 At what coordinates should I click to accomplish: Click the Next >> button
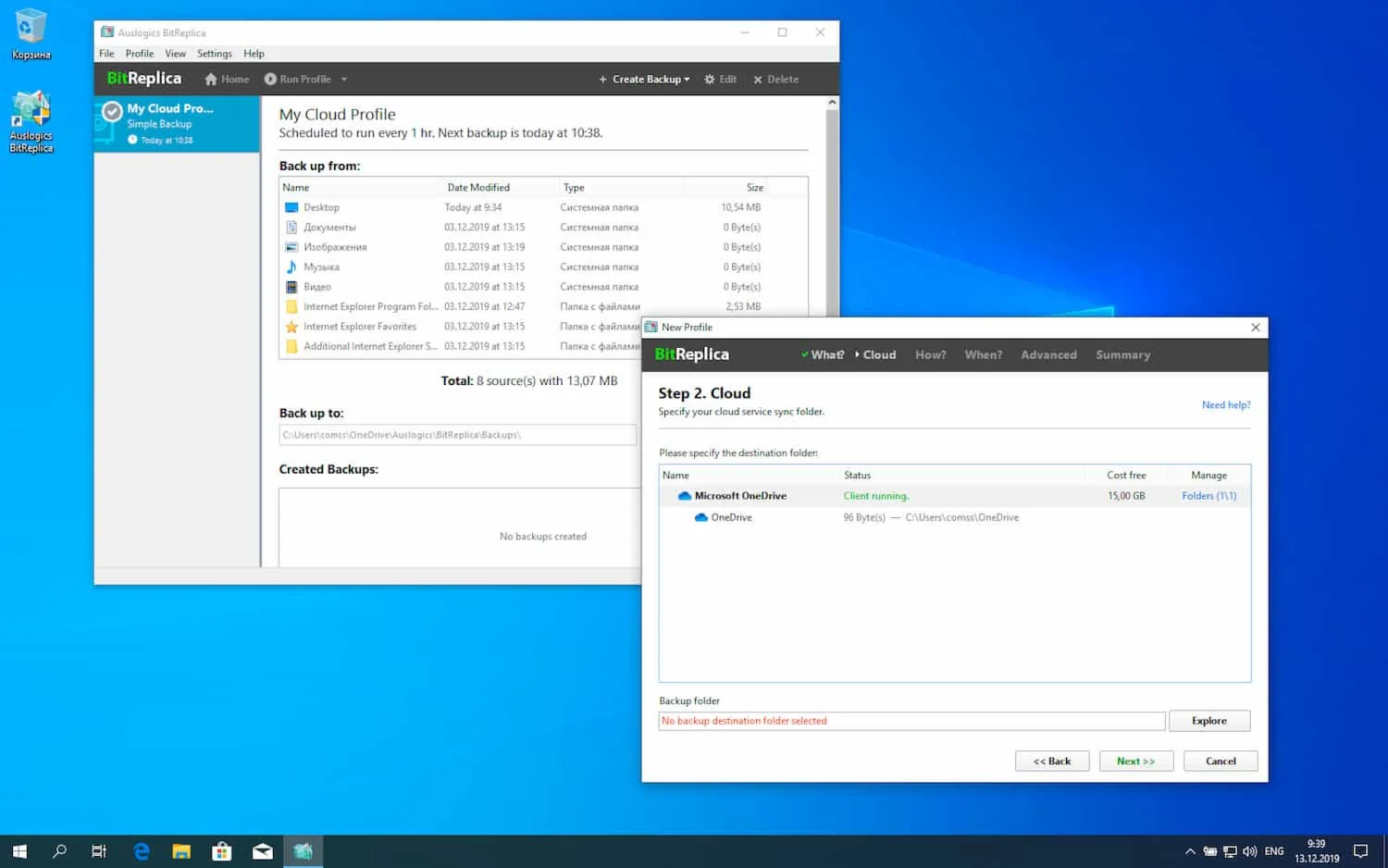[1135, 762]
